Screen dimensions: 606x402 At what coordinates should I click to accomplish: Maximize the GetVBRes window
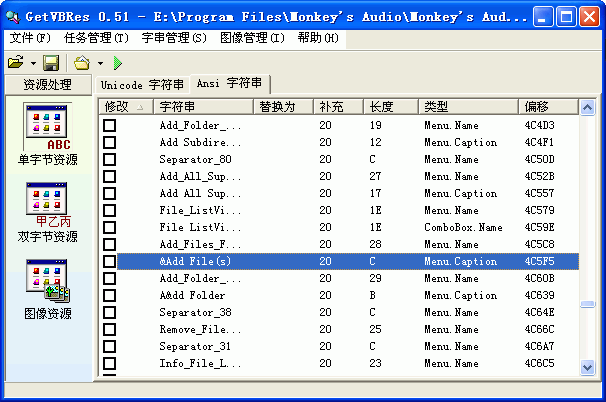point(567,17)
